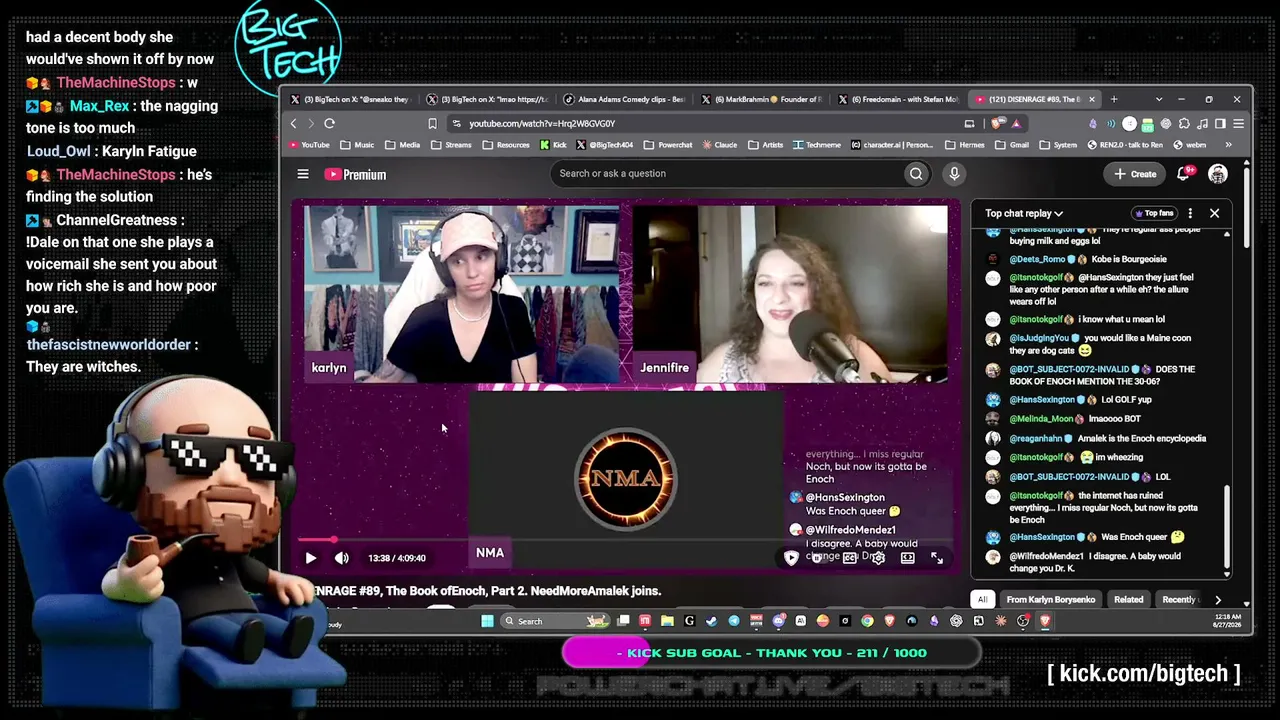The image size is (1280, 720).
Task: Open the Streams bookmarks folder
Action: 451,145
